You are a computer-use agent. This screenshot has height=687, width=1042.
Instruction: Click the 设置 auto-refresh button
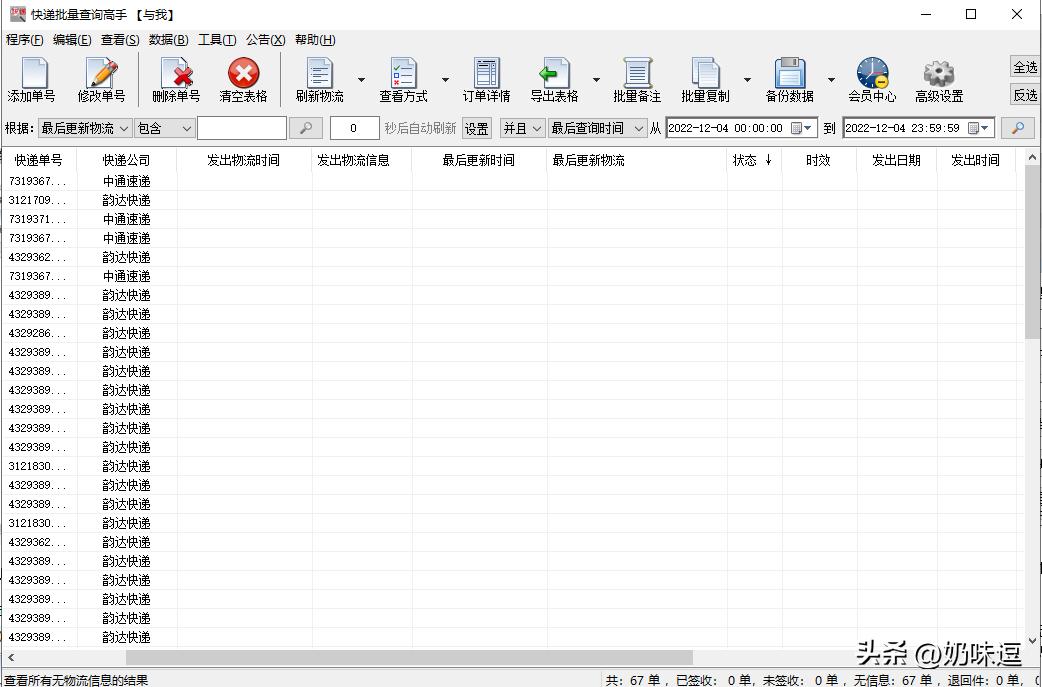point(476,128)
